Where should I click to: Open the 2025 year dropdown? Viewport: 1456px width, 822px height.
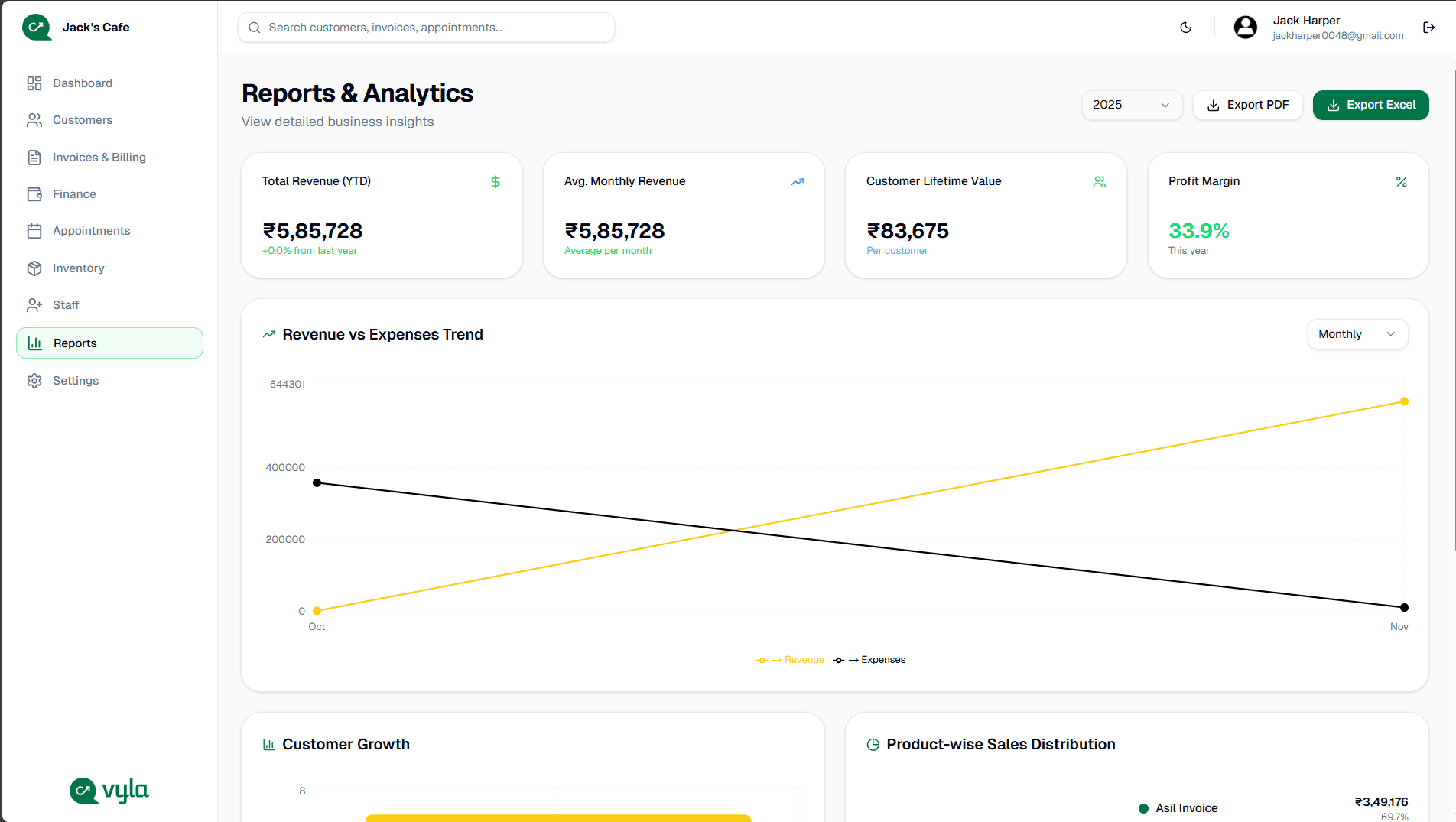tap(1132, 105)
